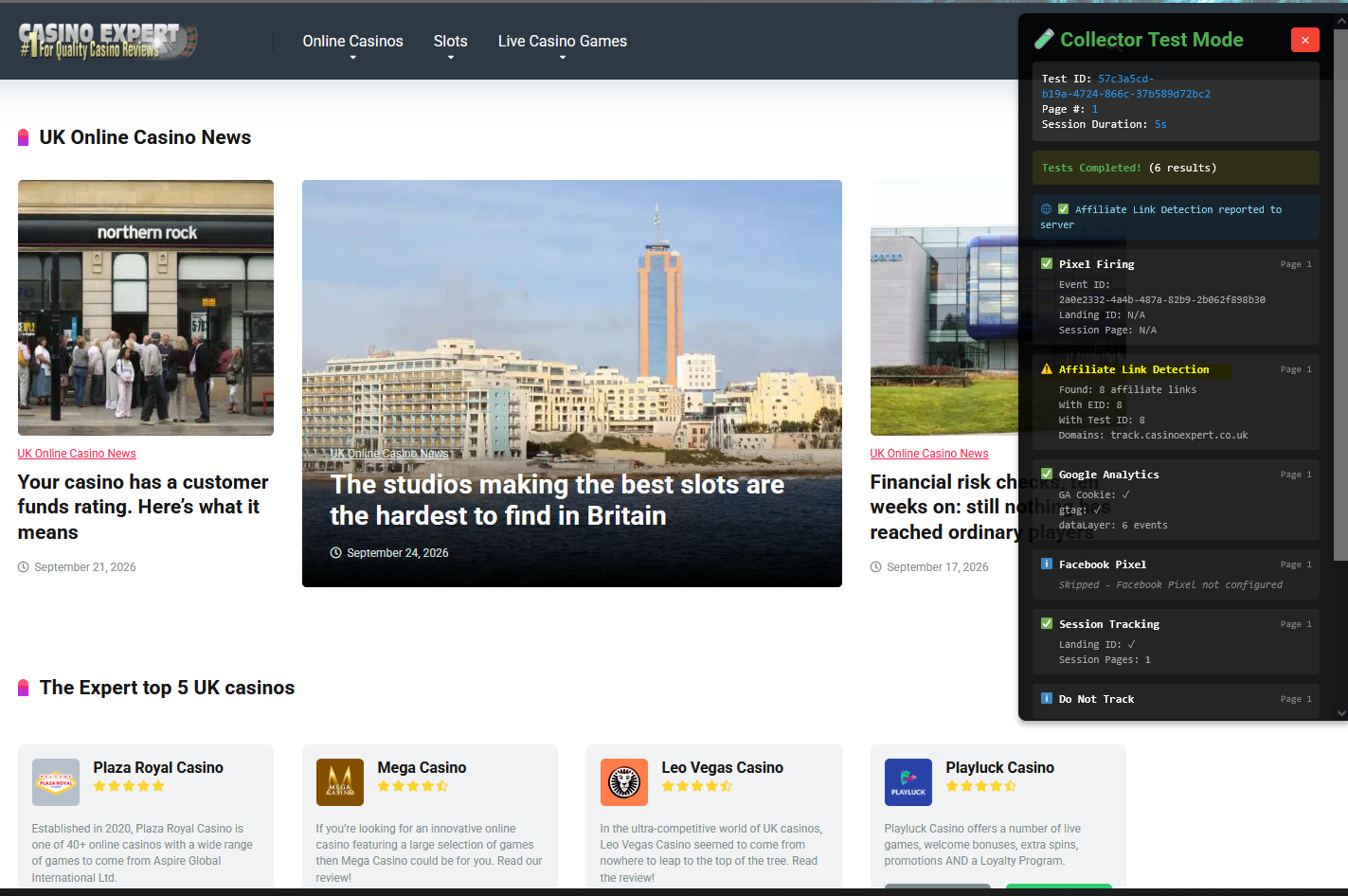This screenshot has height=896, width=1348.
Task: Click the test tube icon in Collector header
Action: pos(1044,39)
